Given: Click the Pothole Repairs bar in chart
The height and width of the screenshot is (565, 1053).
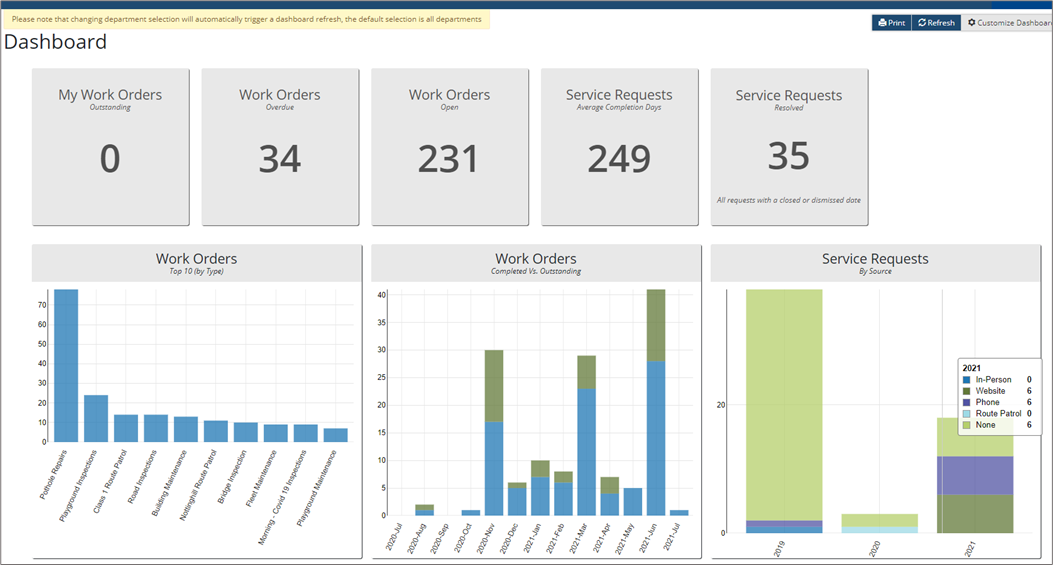Looking at the screenshot, I should (66, 365).
